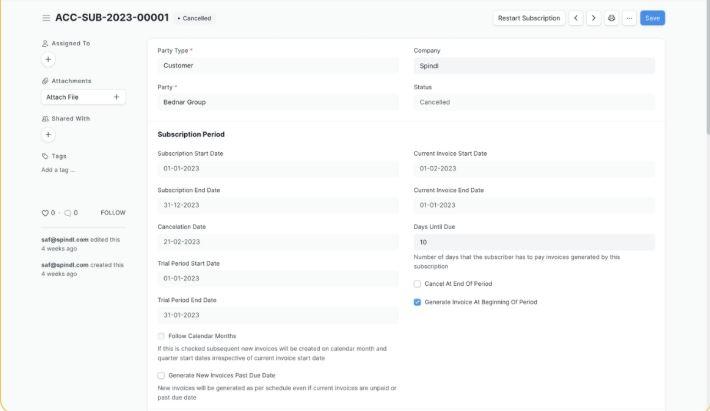Open comments via speech bubble icon
This screenshot has width=710, height=411.
67,212
